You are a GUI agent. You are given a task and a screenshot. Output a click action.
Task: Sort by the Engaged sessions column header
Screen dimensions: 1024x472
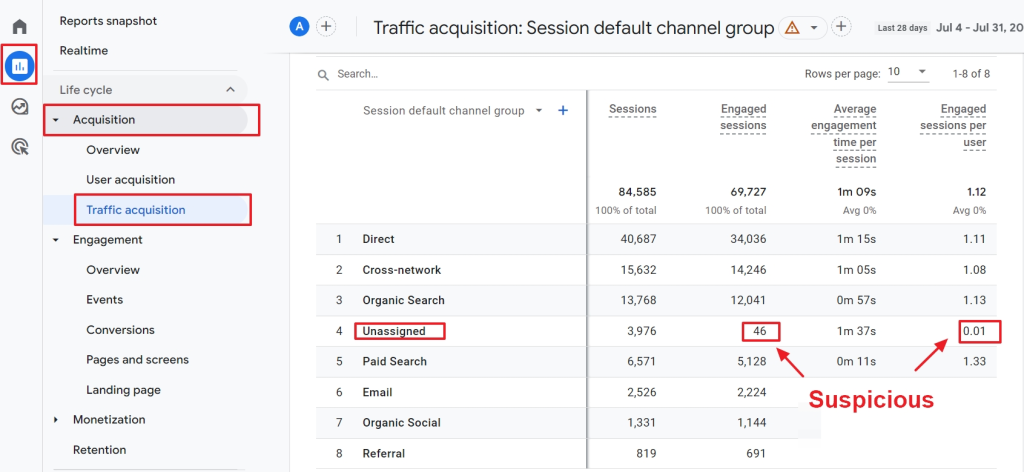(743, 118)
